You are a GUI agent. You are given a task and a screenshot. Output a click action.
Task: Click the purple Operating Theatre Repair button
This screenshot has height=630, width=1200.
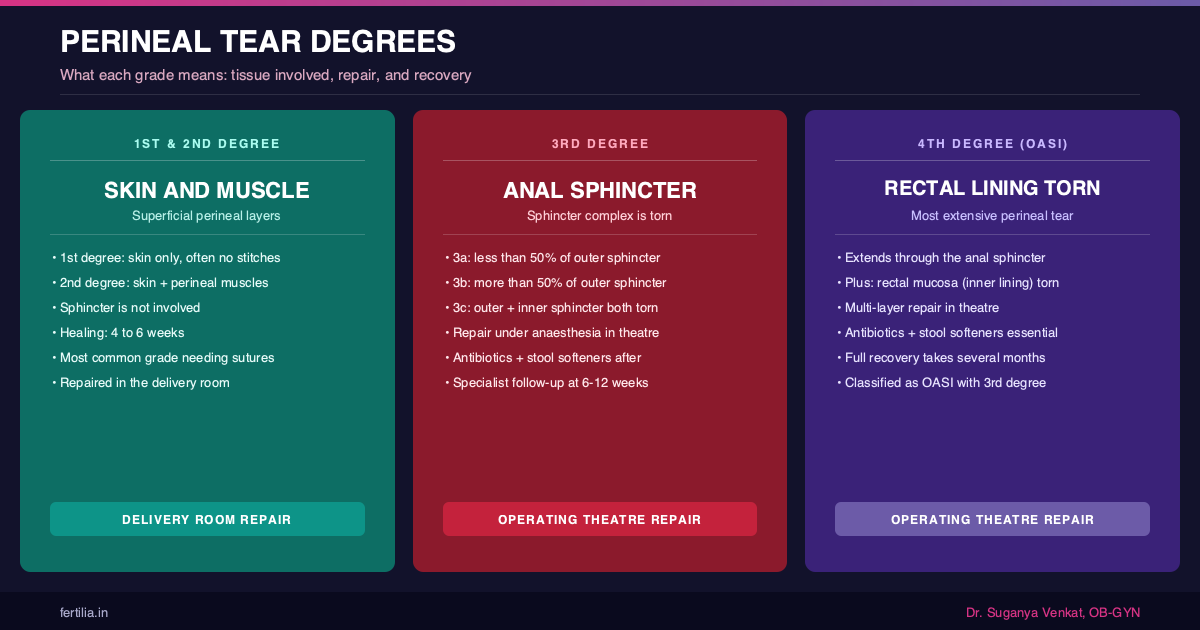pos(992,519)
